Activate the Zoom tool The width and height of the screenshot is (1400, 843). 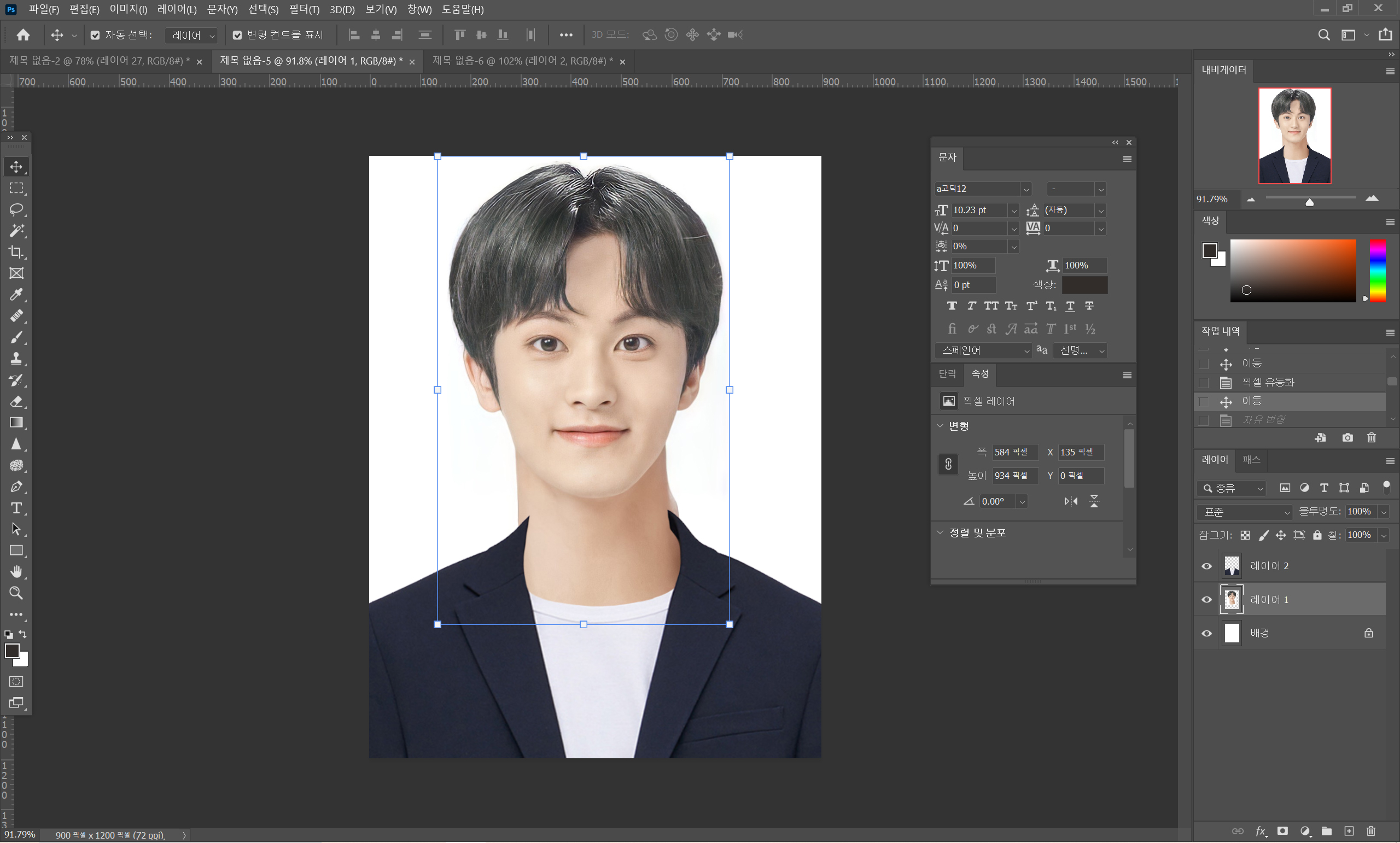click(x=16, y=593)
